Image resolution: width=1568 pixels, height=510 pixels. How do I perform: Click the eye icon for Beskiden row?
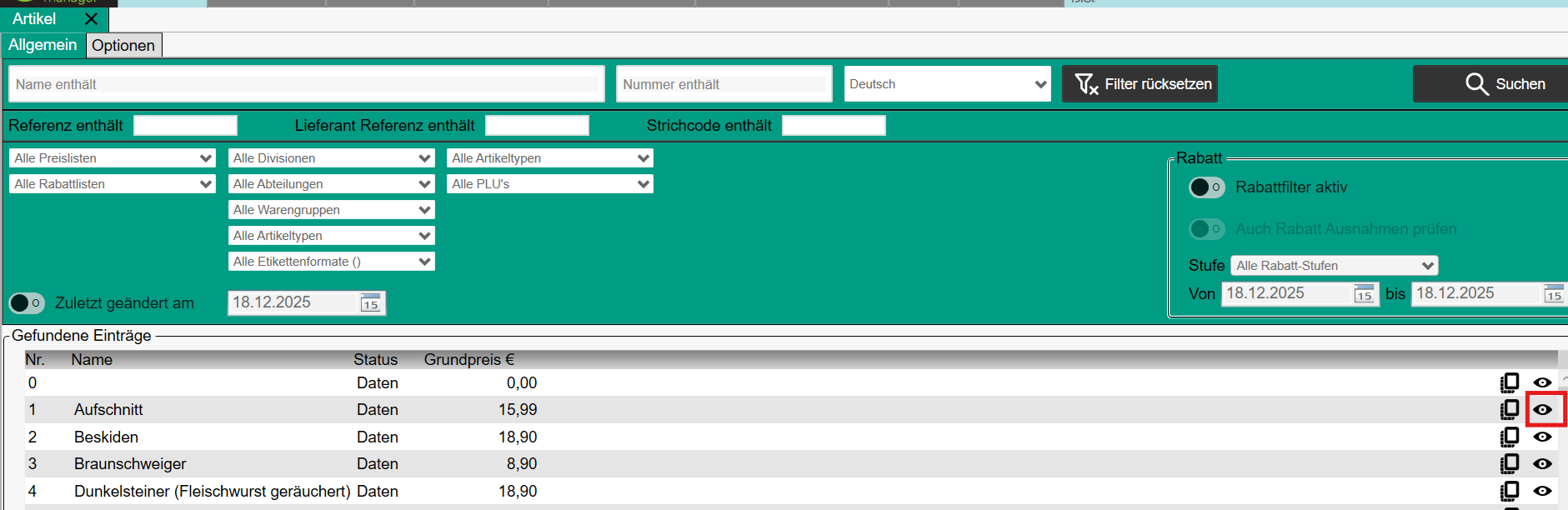coord(1542,437)
